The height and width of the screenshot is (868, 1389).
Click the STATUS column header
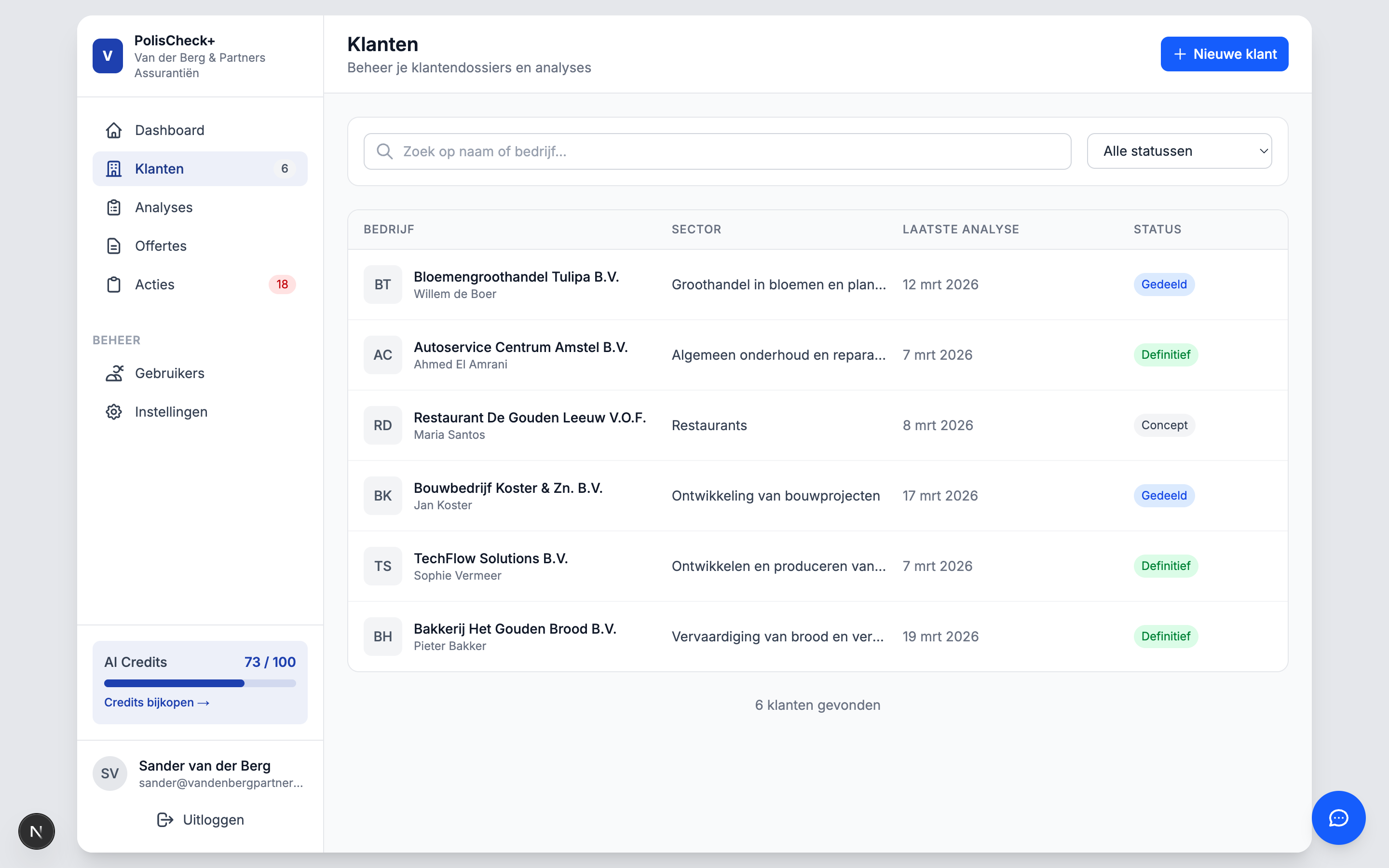1157,229
